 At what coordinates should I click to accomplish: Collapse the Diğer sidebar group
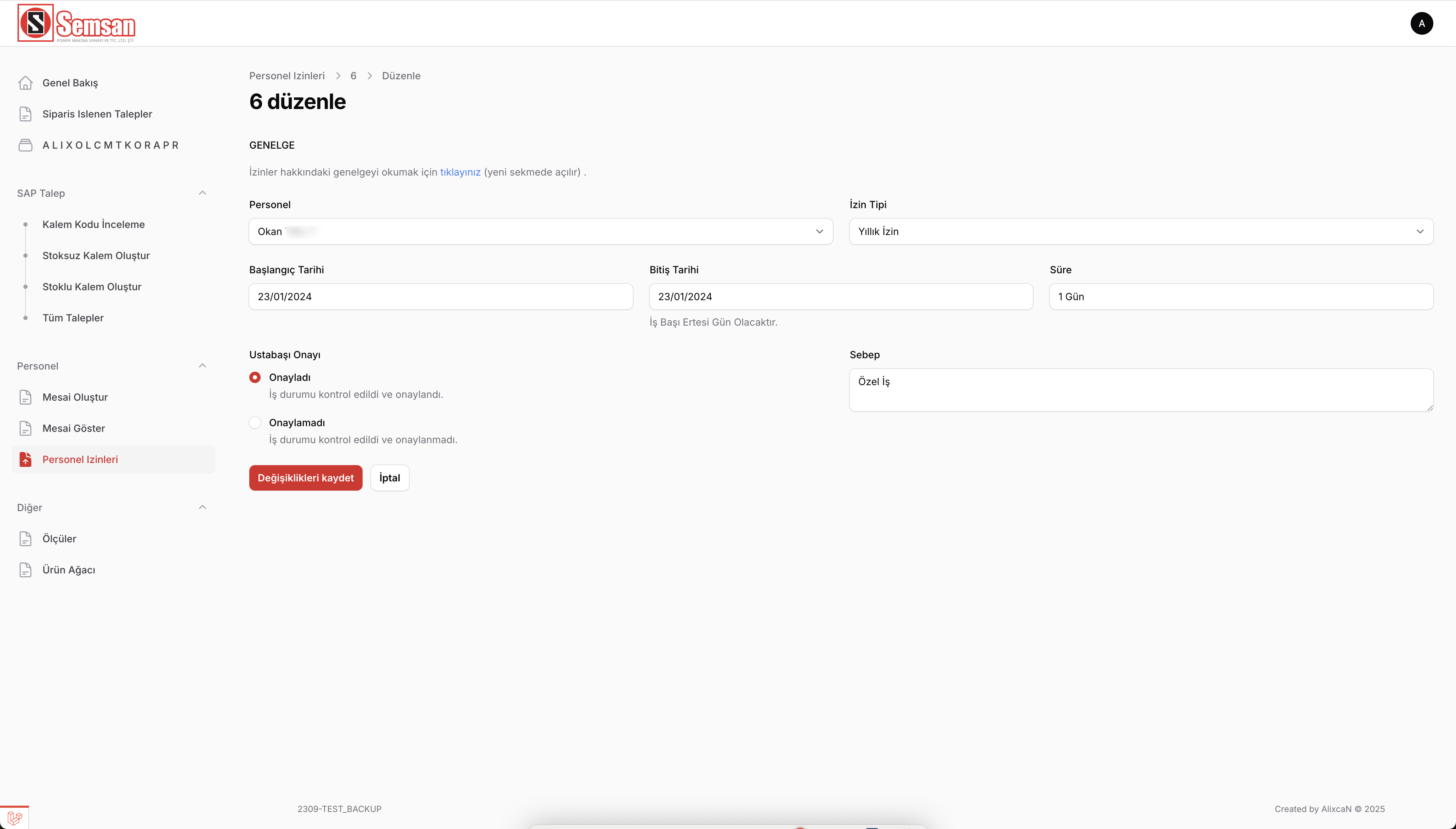click(202, 507)
